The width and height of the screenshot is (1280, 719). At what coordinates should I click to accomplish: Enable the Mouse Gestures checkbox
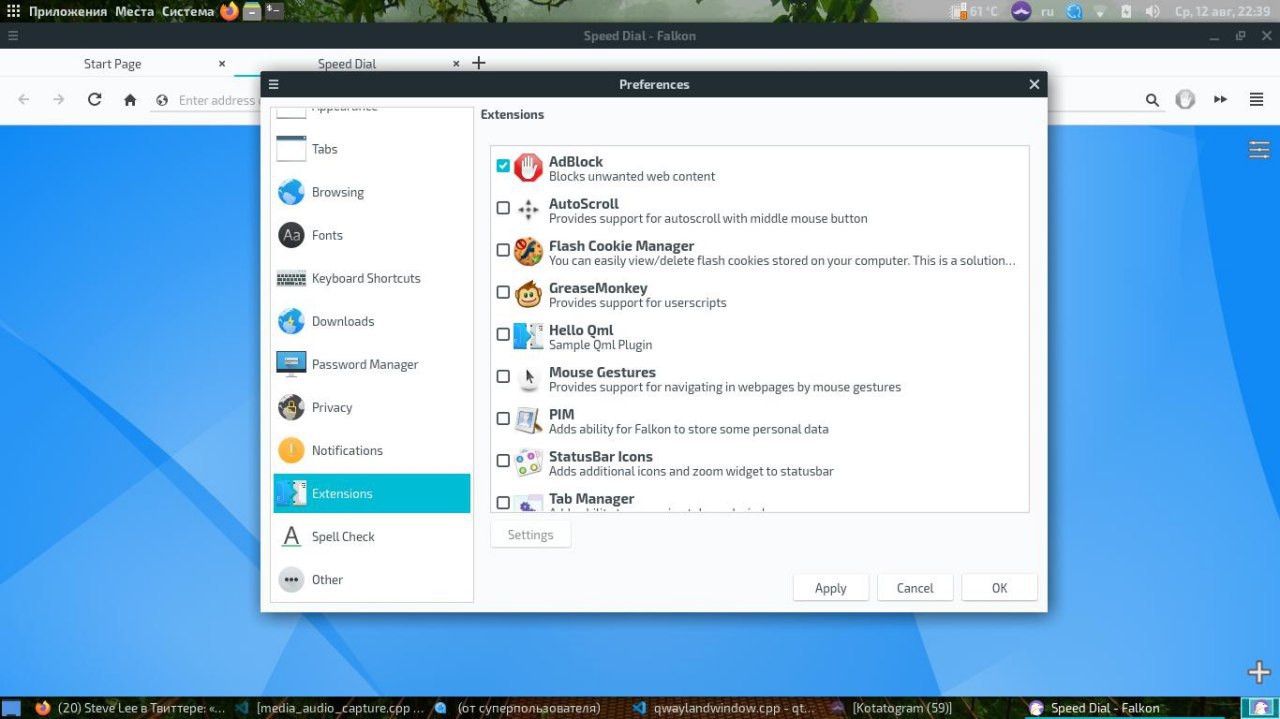[x=503, y=376]
